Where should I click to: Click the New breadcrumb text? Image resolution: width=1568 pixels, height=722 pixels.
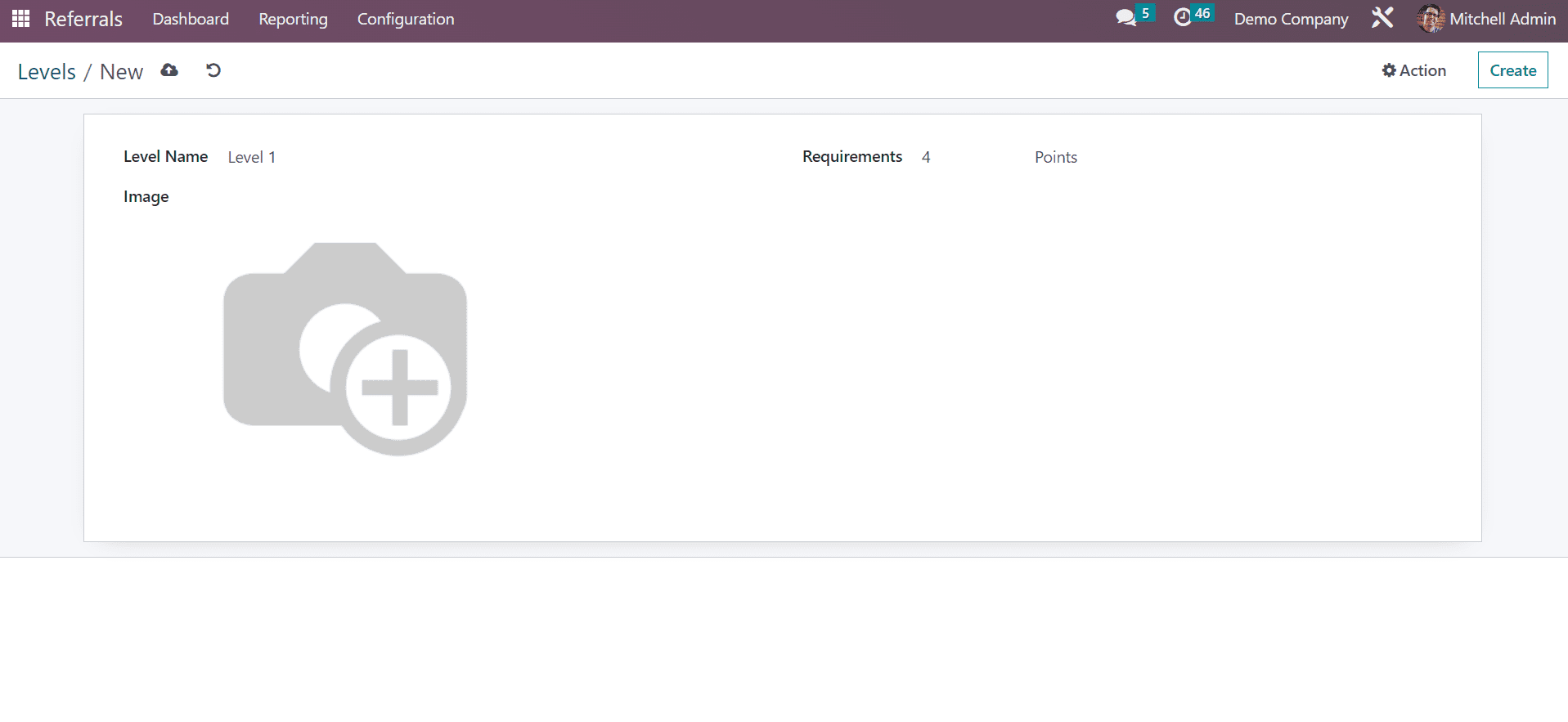121,72
